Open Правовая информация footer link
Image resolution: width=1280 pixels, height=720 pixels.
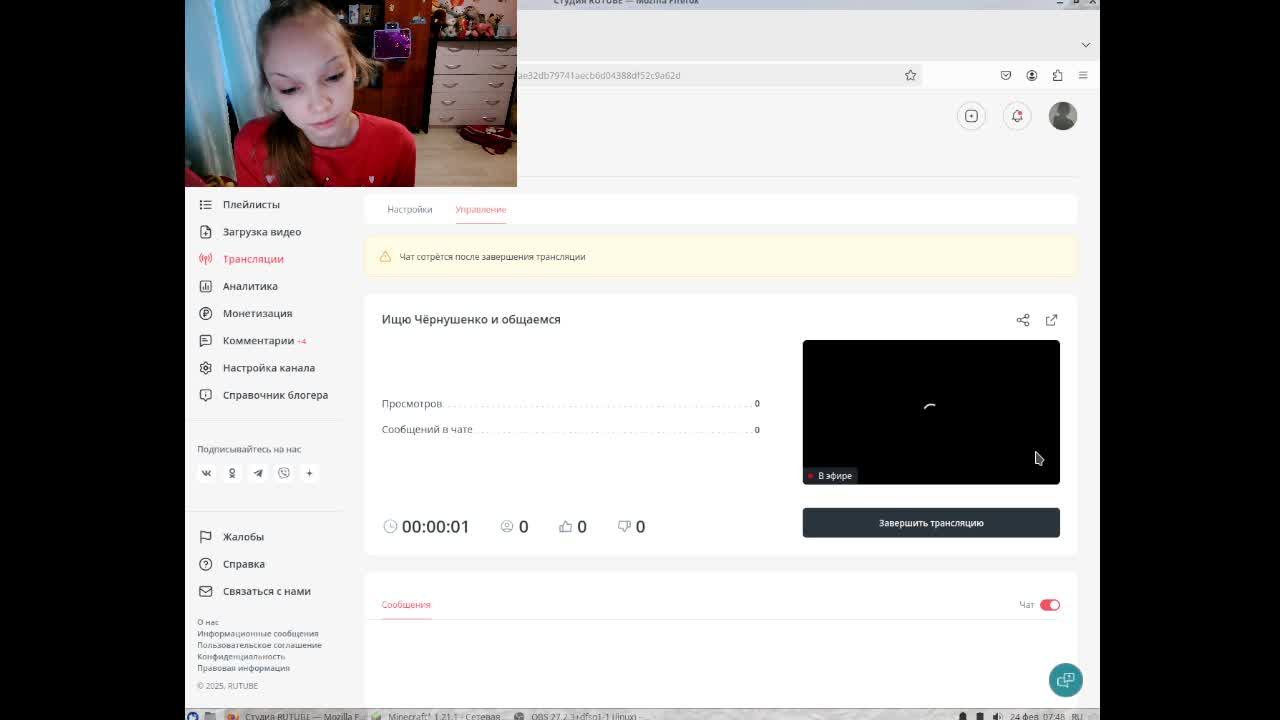point(243,668)
